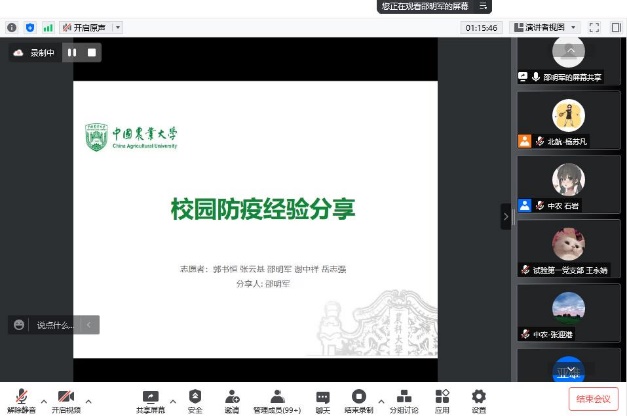Open the 聊天 chat panel
627x416 pixels.
pyautogui.click(x=322, y=399)
